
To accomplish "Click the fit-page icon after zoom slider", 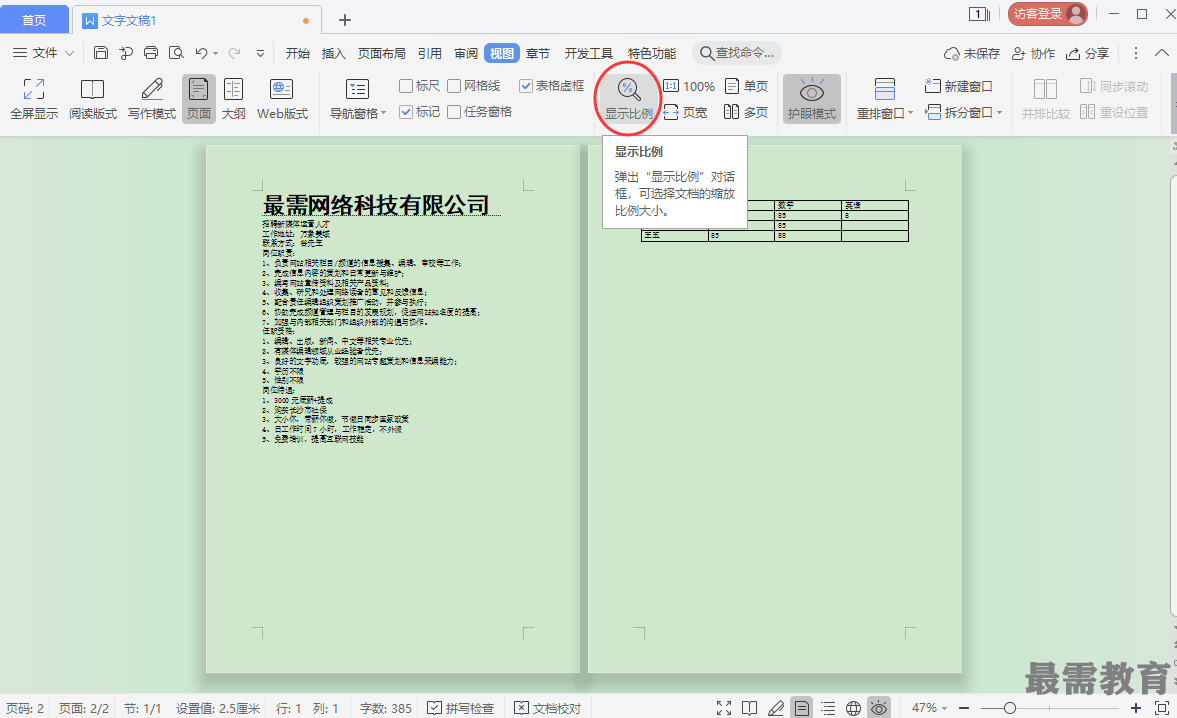I will pyautogui.click(x=1162, y=707).
